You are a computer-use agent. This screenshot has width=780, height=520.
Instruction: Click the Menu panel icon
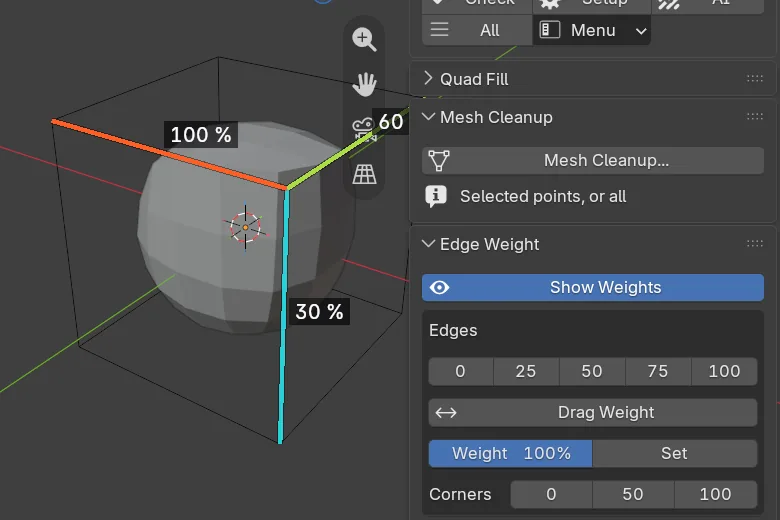pos(550,30)
